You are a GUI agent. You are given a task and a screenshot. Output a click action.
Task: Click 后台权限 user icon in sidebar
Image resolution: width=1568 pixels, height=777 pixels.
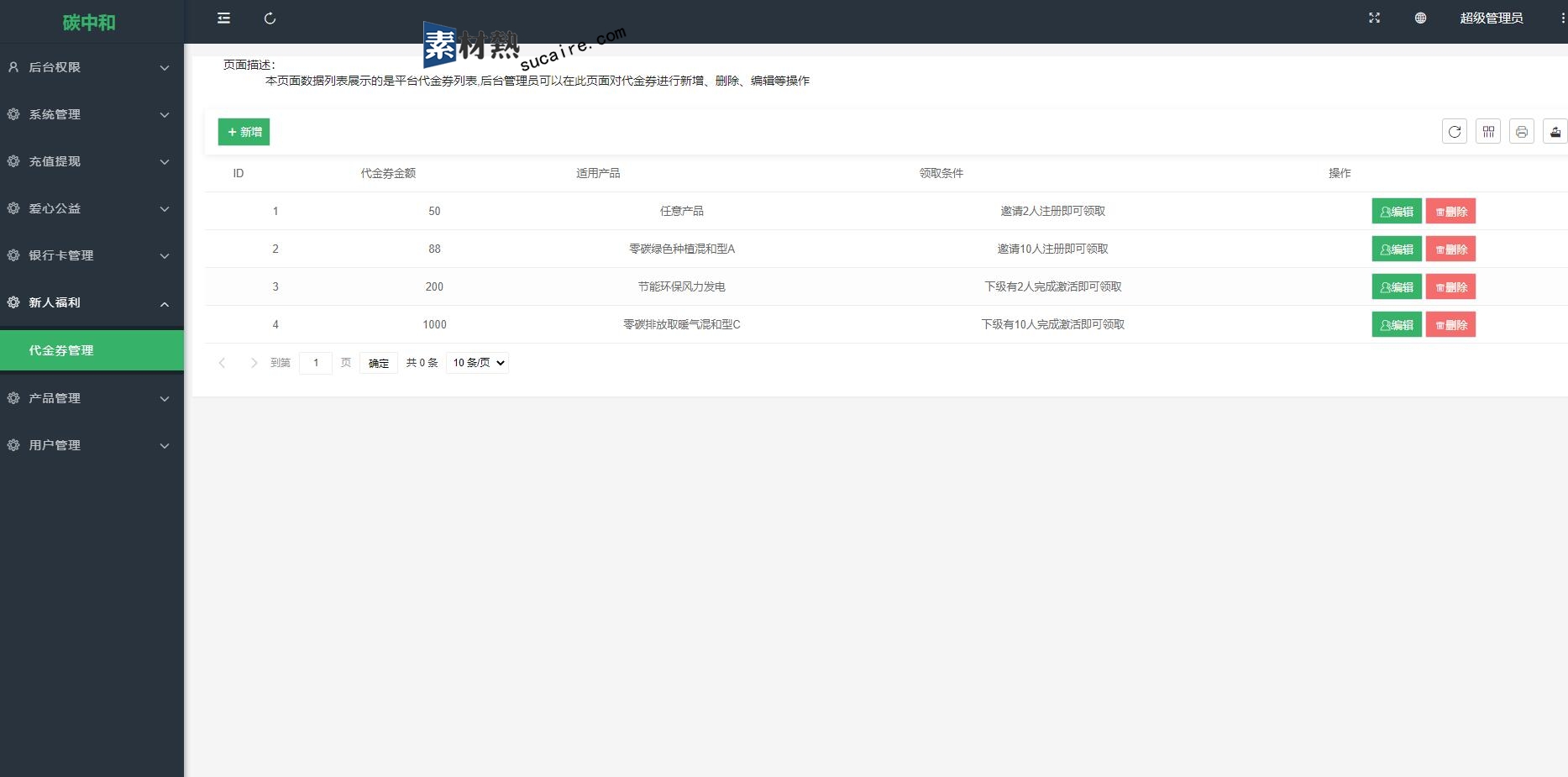click(x=13, y=67)
